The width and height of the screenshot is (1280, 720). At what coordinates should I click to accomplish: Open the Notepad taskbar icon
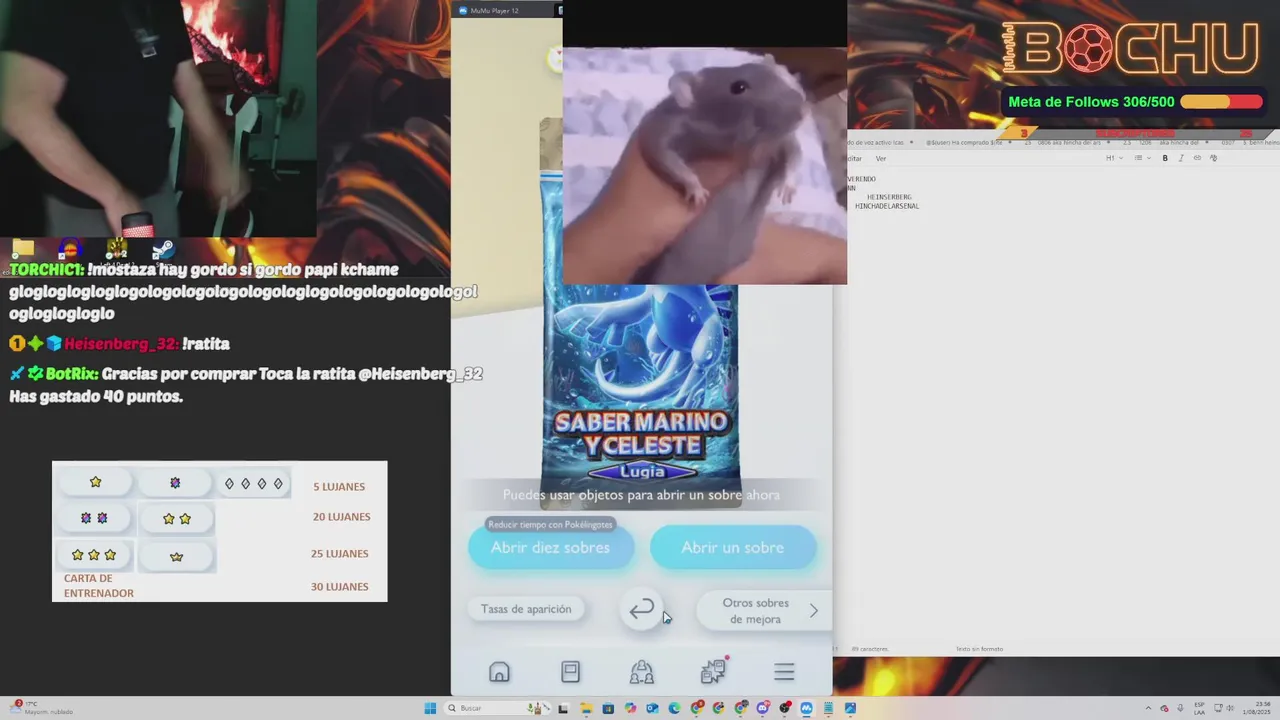pyautogui.click(x=828, y=708)
